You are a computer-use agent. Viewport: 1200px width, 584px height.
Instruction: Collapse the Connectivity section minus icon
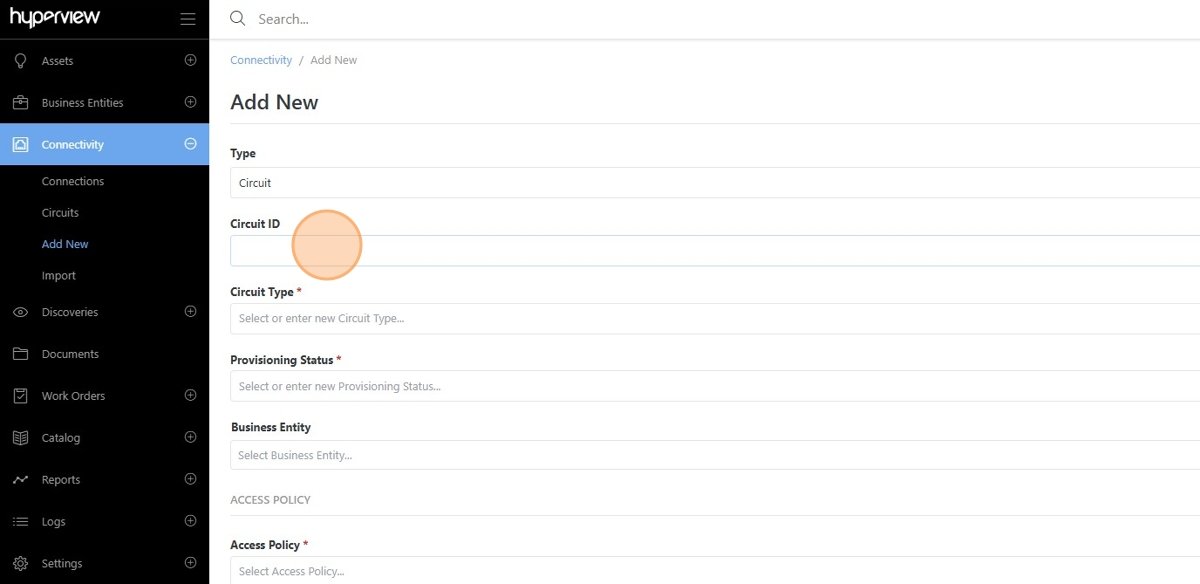point(190,144)
